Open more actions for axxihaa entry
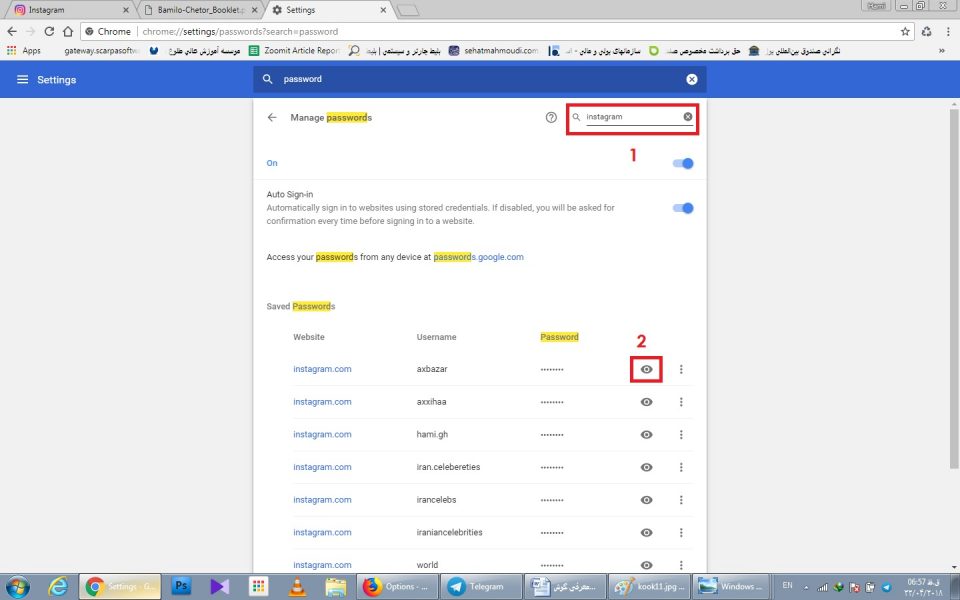Viewport: 960px width, 600px height. point(681,402)
